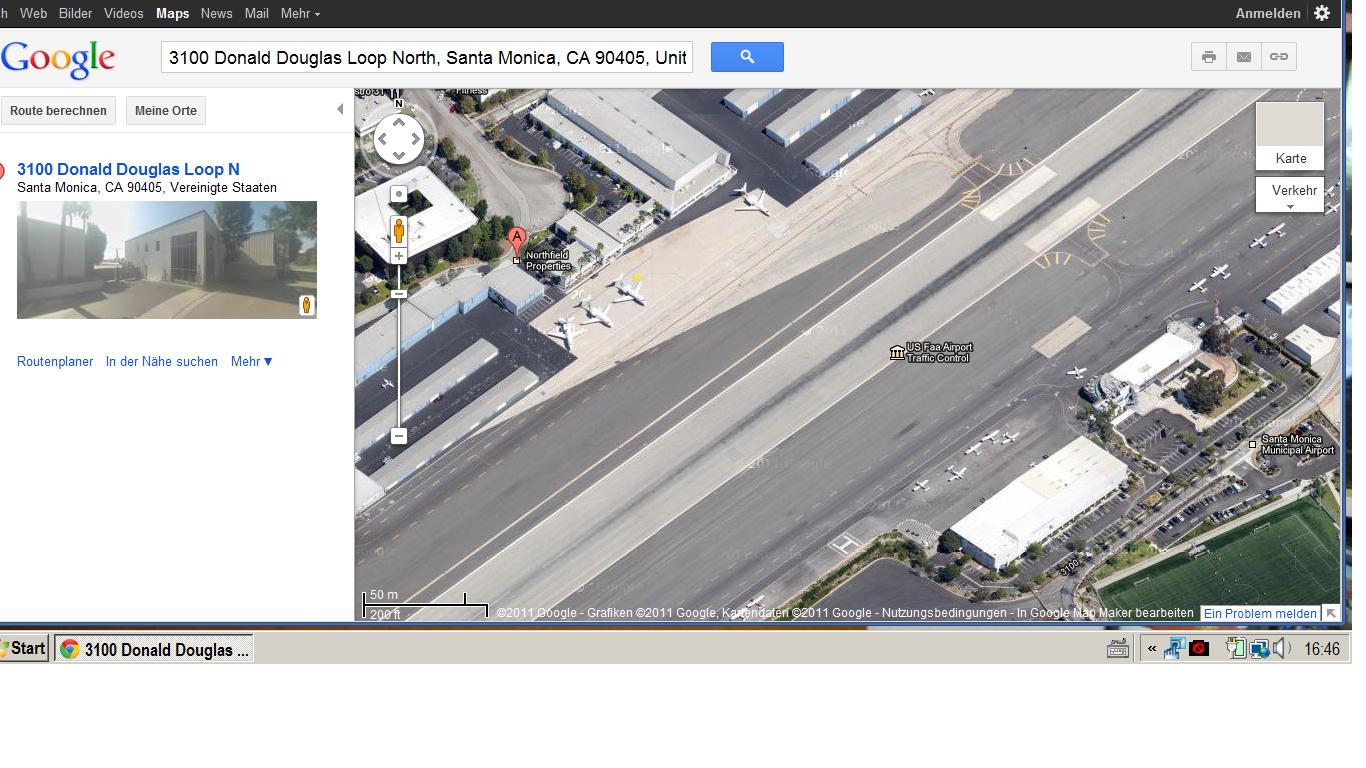Click the zoom out minus button
This screenshot has width=1366, height=768.
tap(399, 436)
